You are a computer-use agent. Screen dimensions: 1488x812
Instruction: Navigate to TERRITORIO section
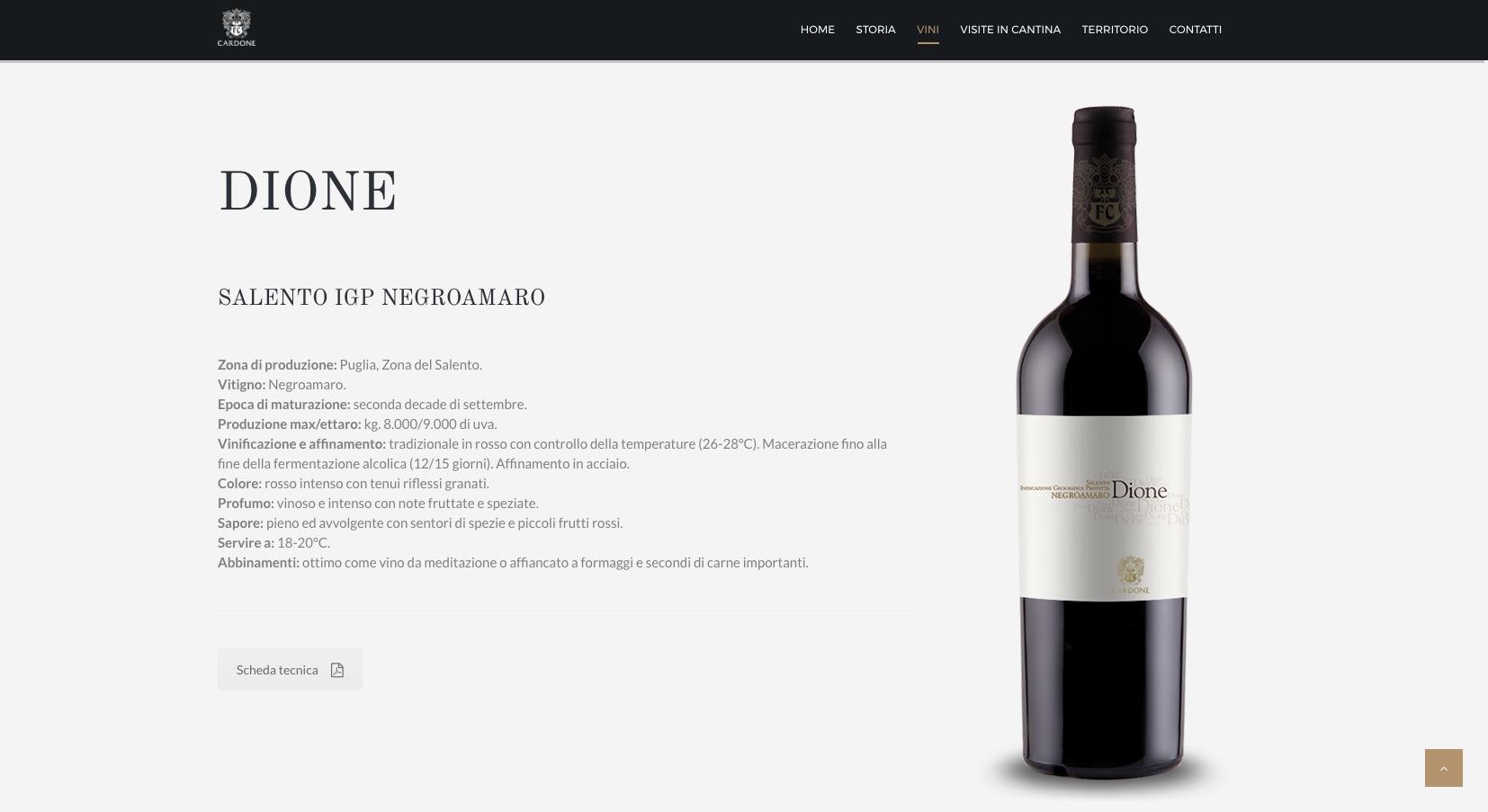[x=1115, y=30]
